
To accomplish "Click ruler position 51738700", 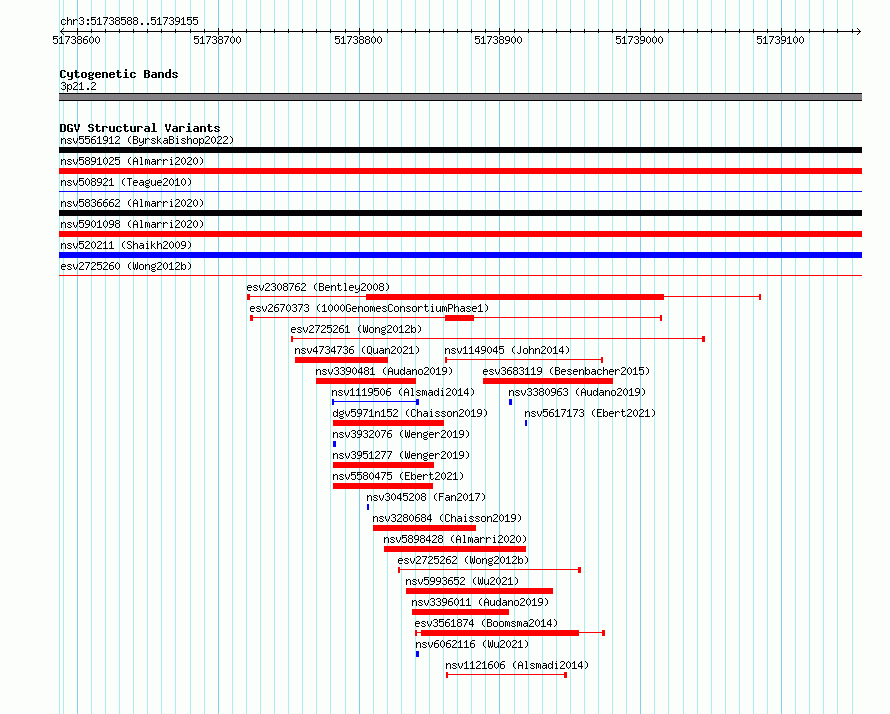I will coord(217,40).
